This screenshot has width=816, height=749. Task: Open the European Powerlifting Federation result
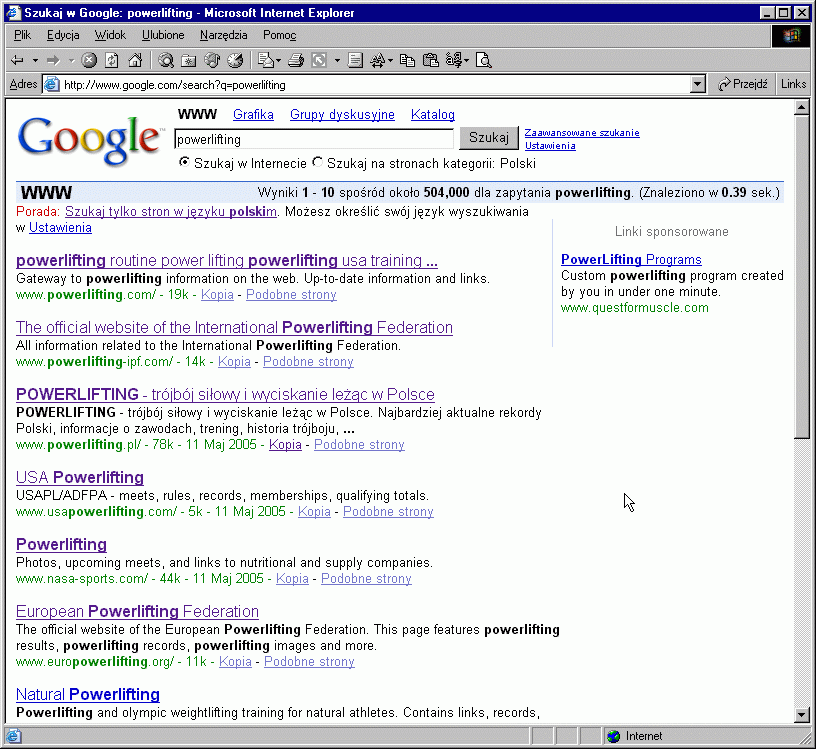[137, 611]
